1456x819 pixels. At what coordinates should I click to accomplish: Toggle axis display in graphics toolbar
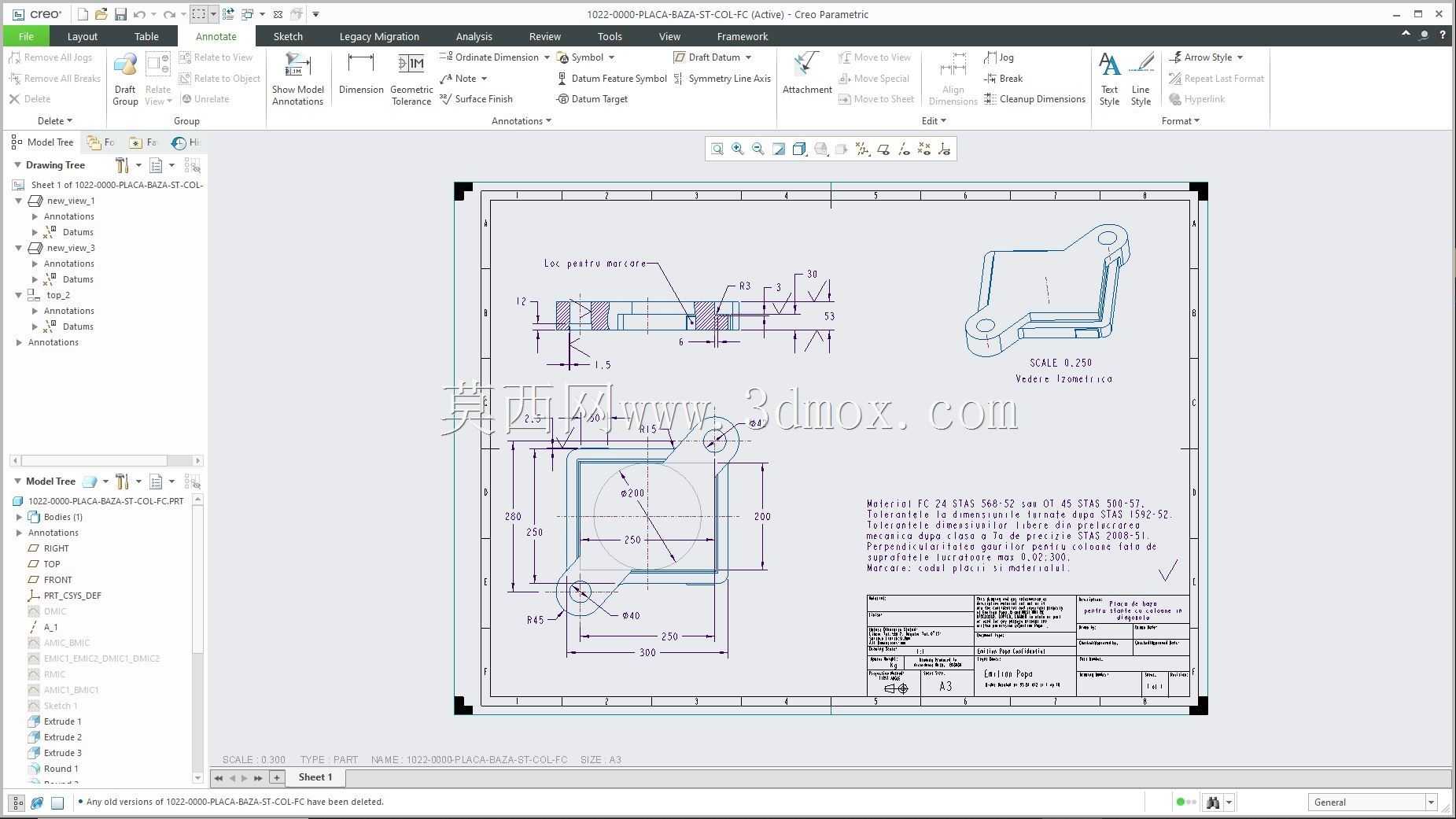click(904, 149)
